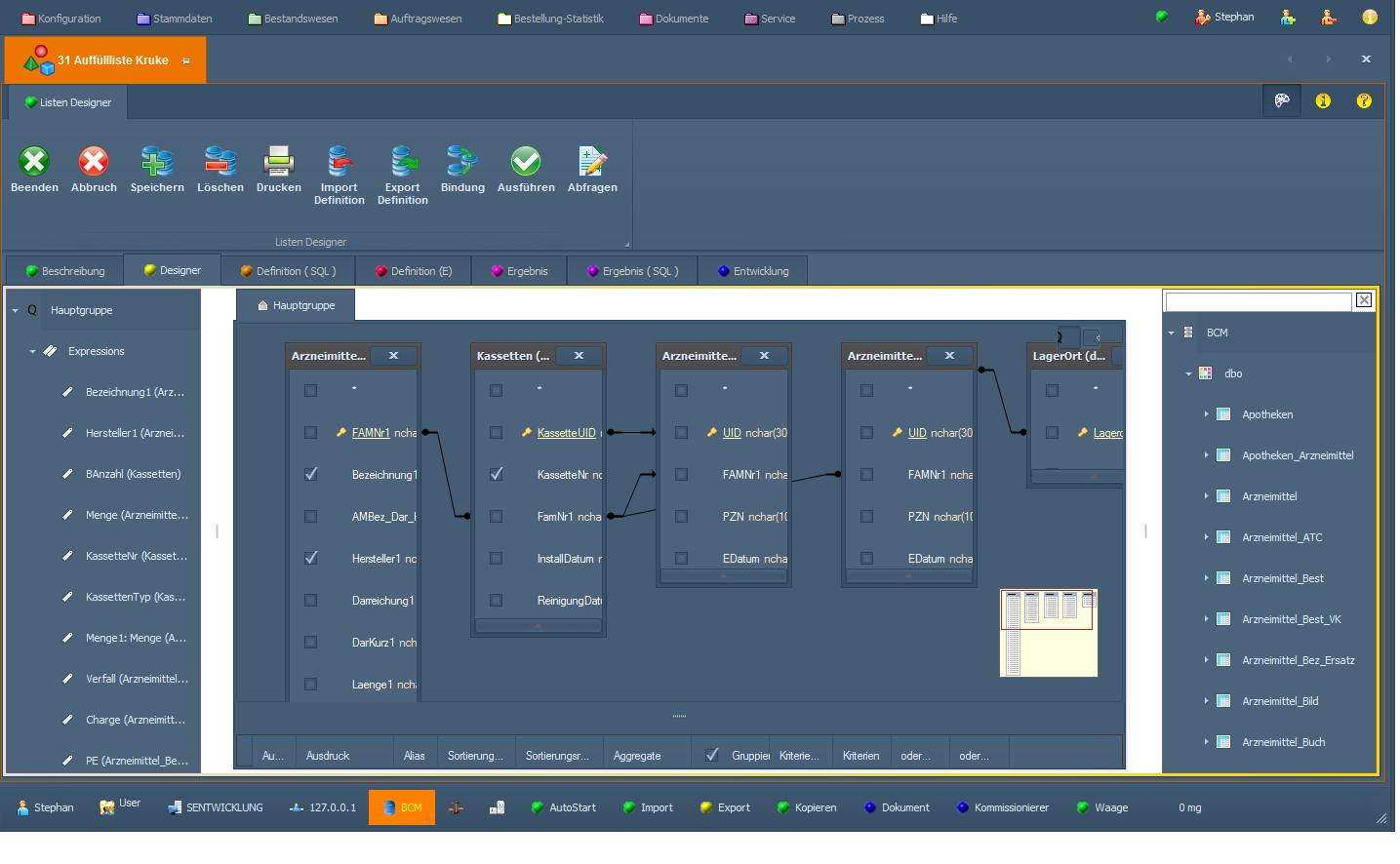
Task: Collapse the Expressions tree node
Action: point(32,351)
